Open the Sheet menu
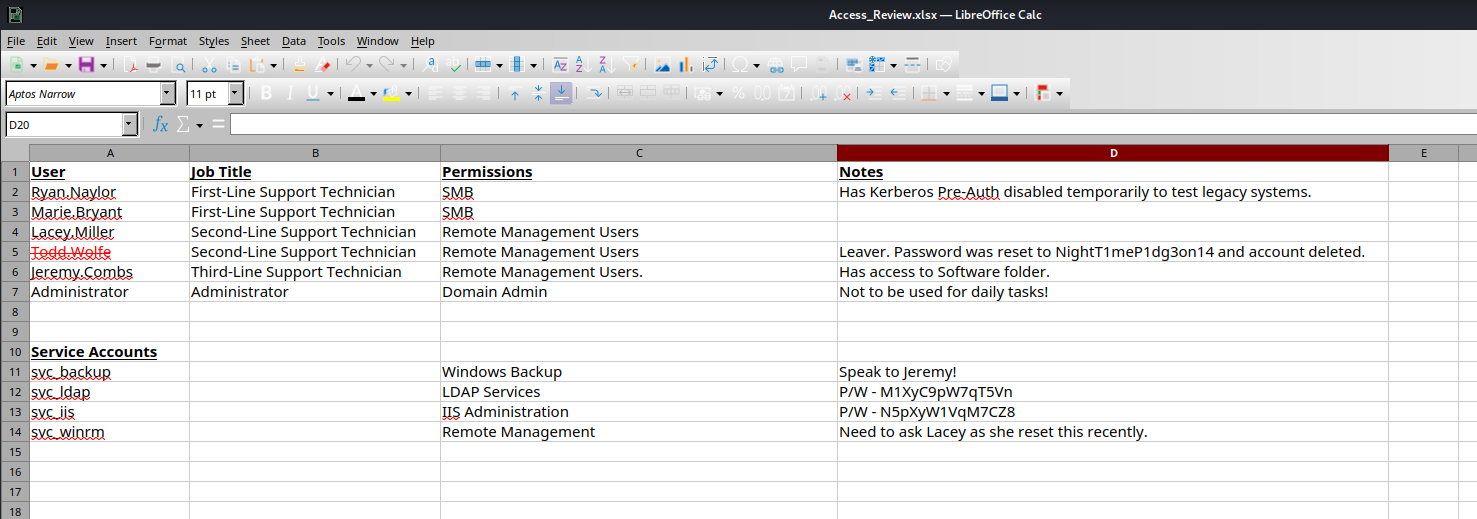 (255, 41)
